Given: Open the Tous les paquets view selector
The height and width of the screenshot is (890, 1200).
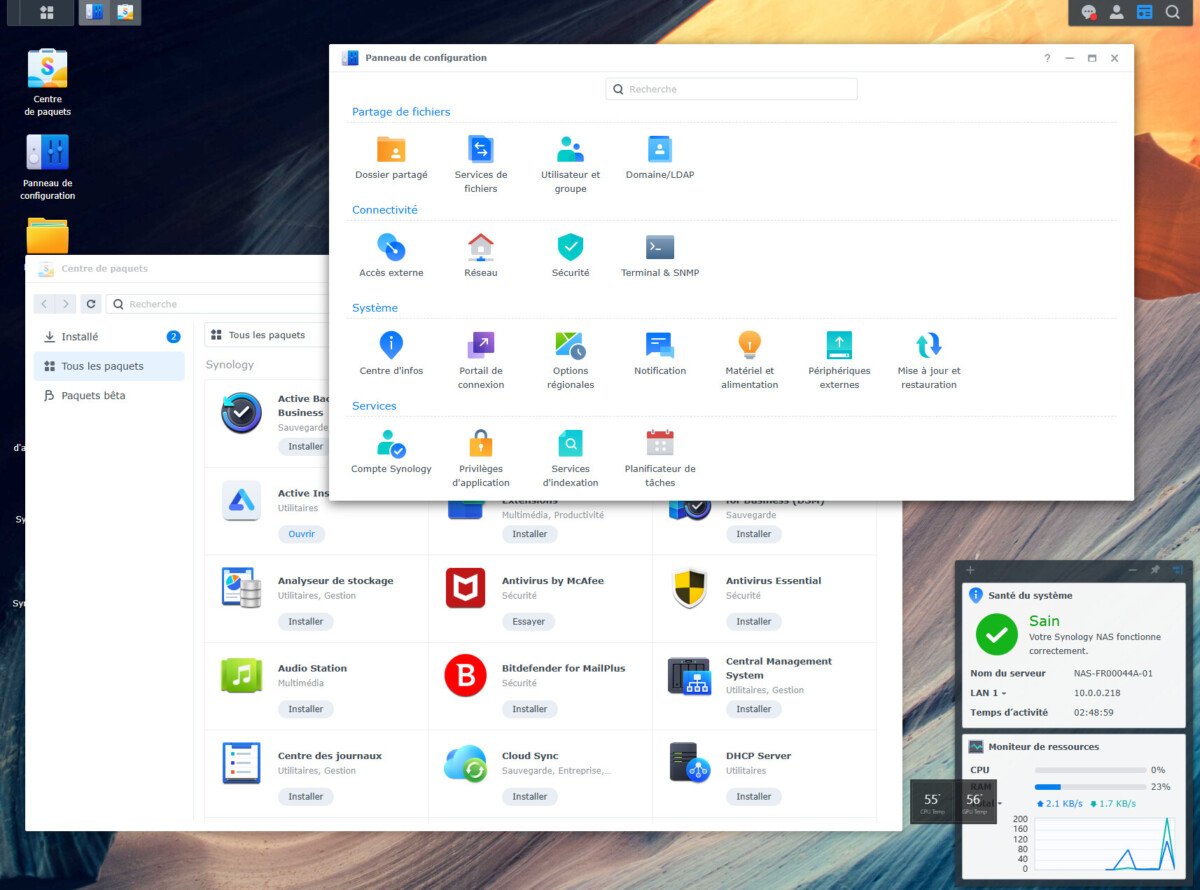Looking at the screenshot, I should point(265,334).
